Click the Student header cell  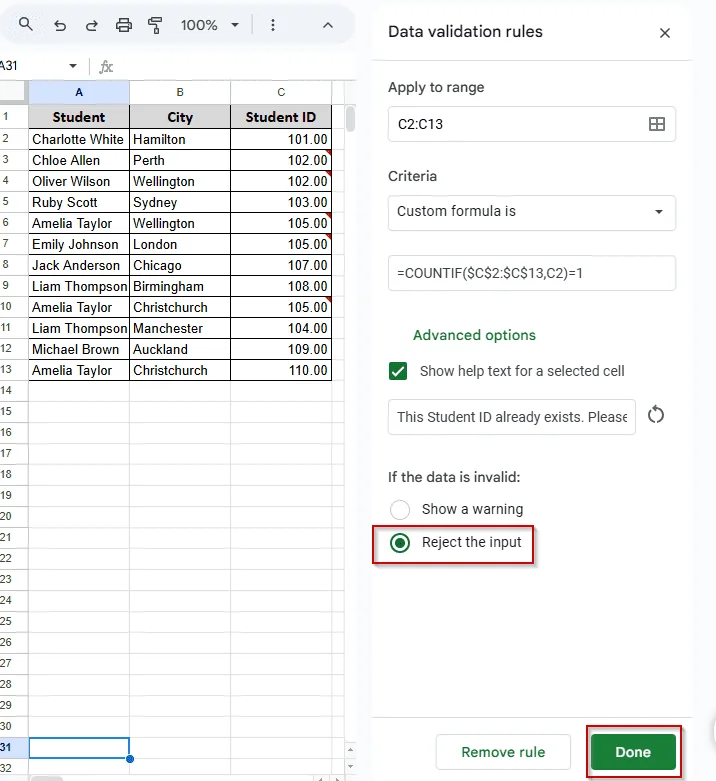pyautogui.click(x=79, y=117)
